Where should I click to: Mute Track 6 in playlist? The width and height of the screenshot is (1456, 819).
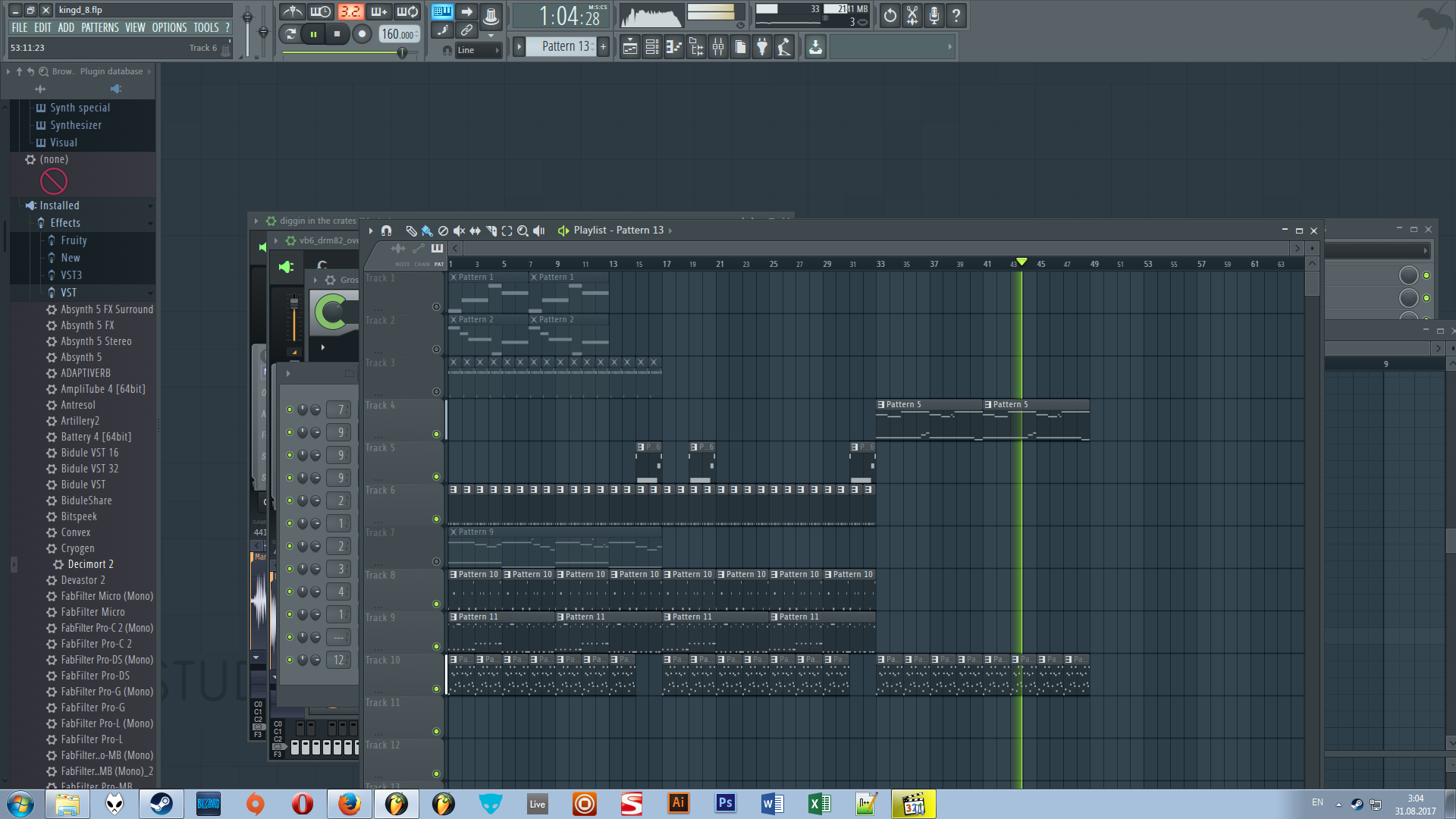[436, 519]
